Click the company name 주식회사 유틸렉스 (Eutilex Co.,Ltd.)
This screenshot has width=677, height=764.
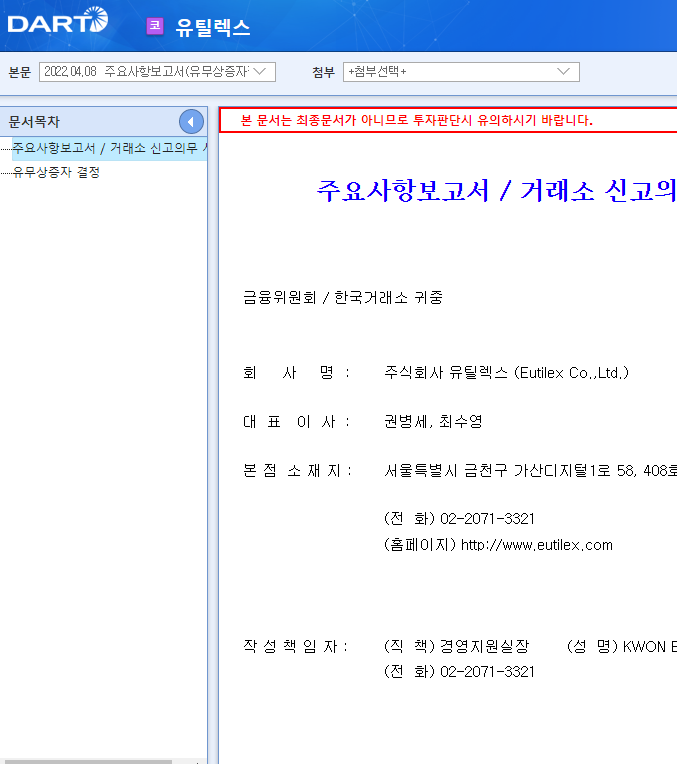tap(506, 373)
